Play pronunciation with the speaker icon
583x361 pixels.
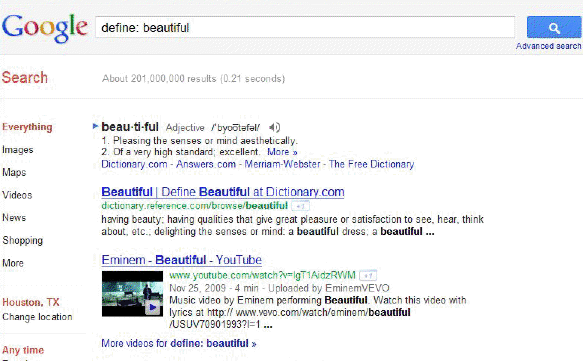[x=274, y=128]
